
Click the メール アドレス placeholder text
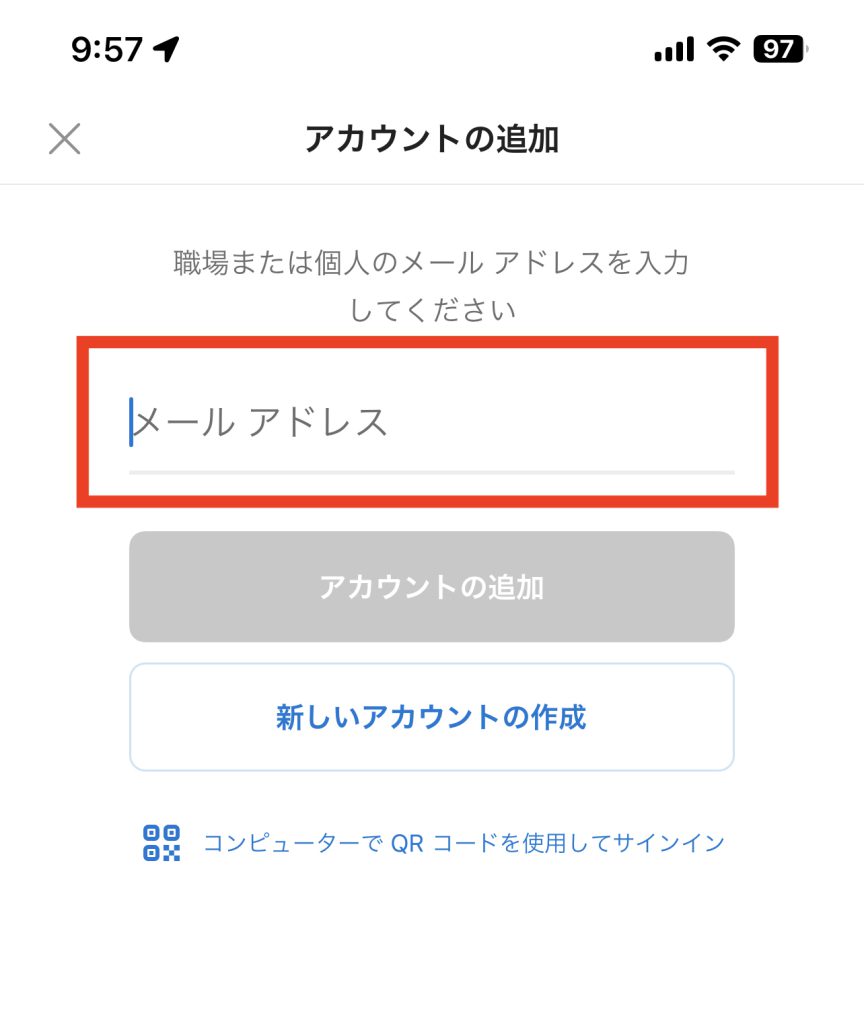pos(262,423)
